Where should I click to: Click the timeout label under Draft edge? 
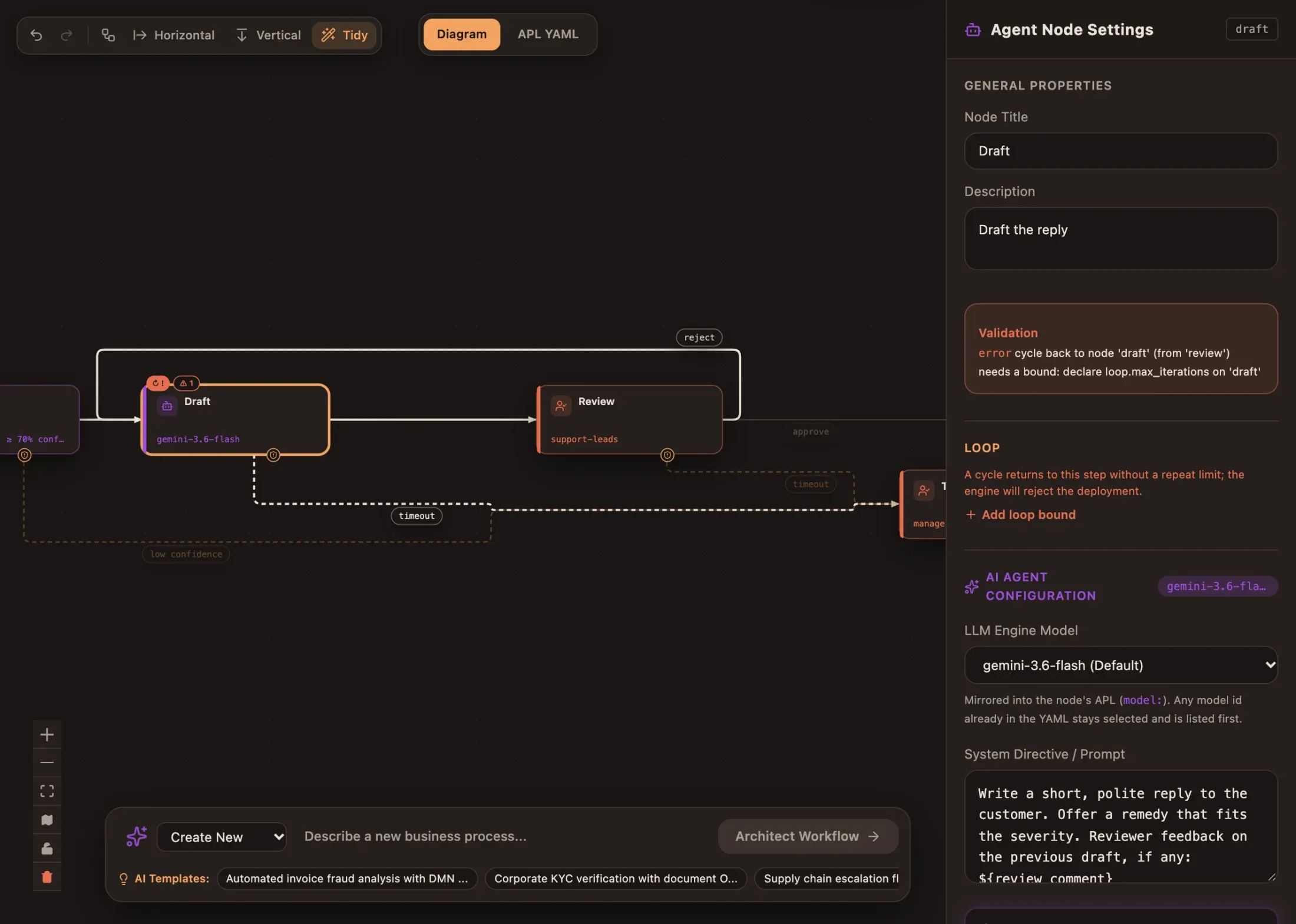click(x=416, y=516)
